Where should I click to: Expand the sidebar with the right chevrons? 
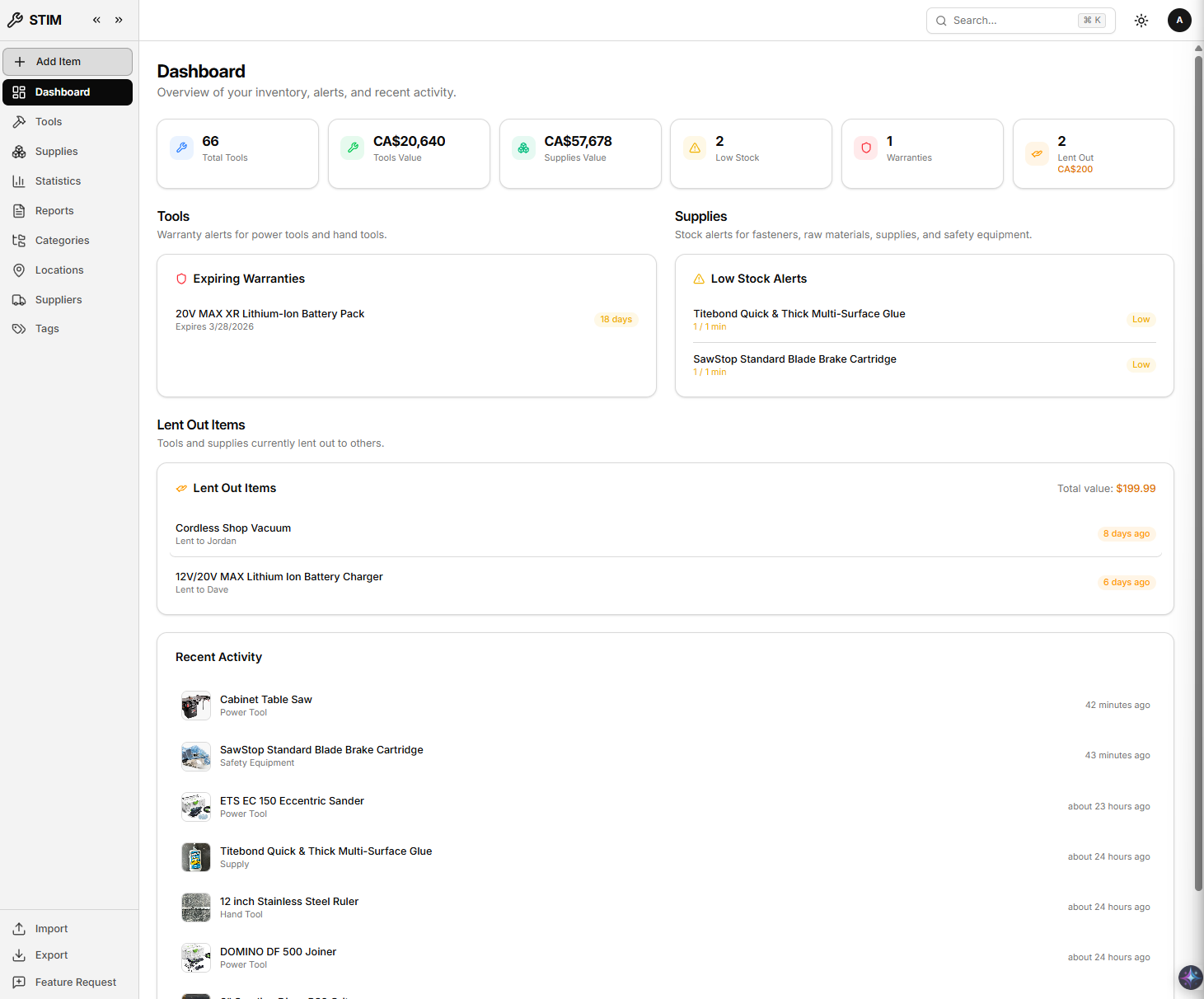[119, 20]
